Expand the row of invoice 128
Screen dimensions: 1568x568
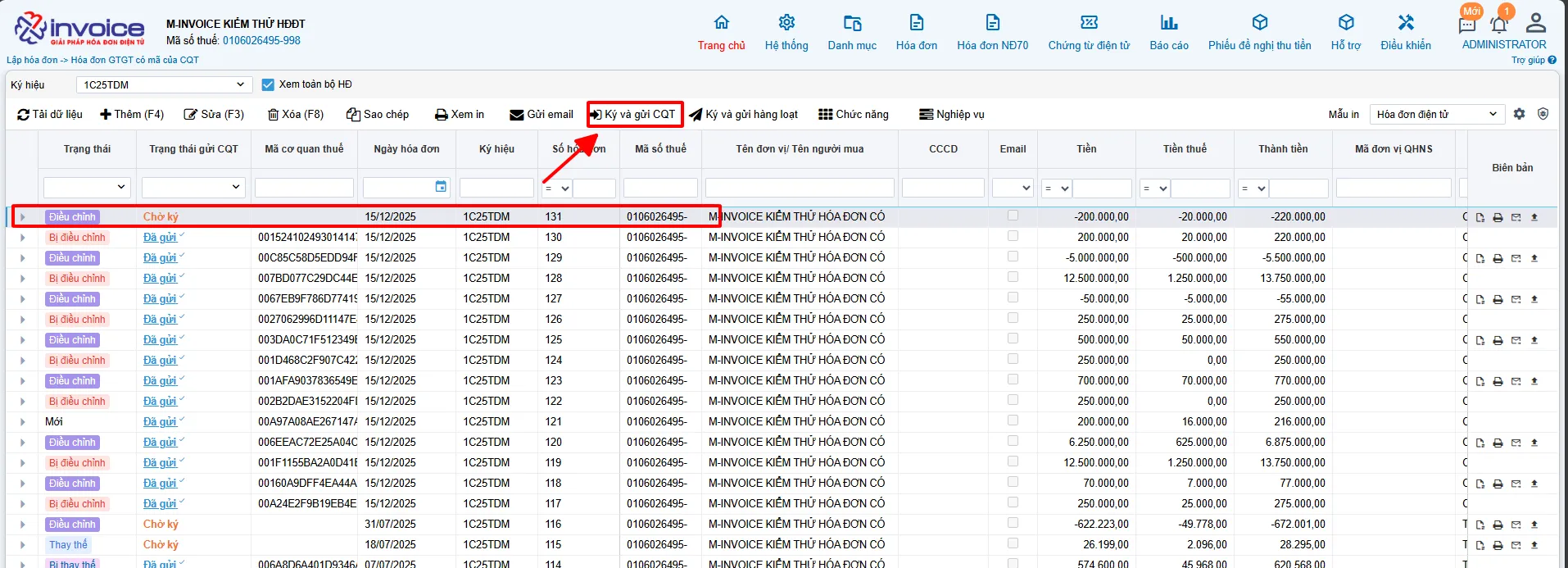(22, 279)
